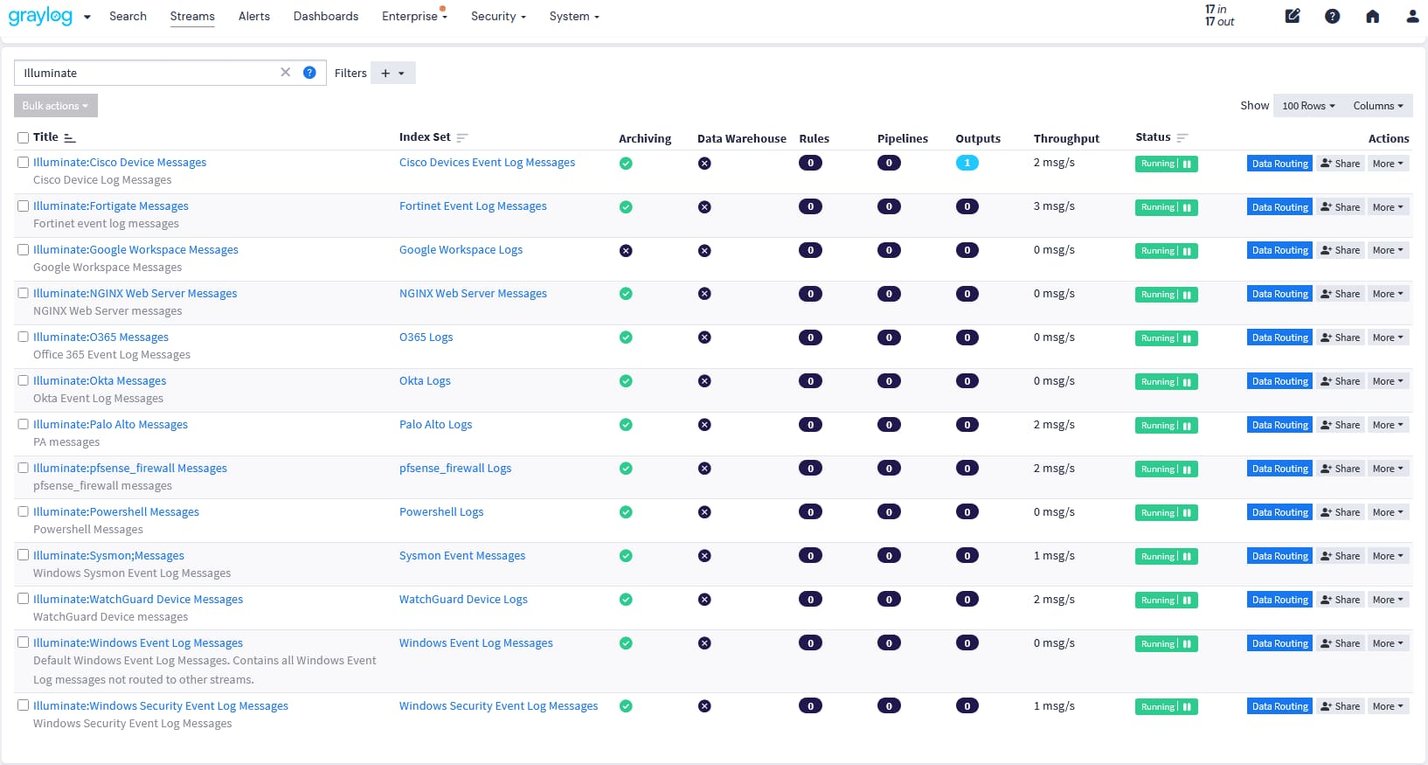Click archiving disabled icon for Google Workspace Messages

click(x=626, y=250)
